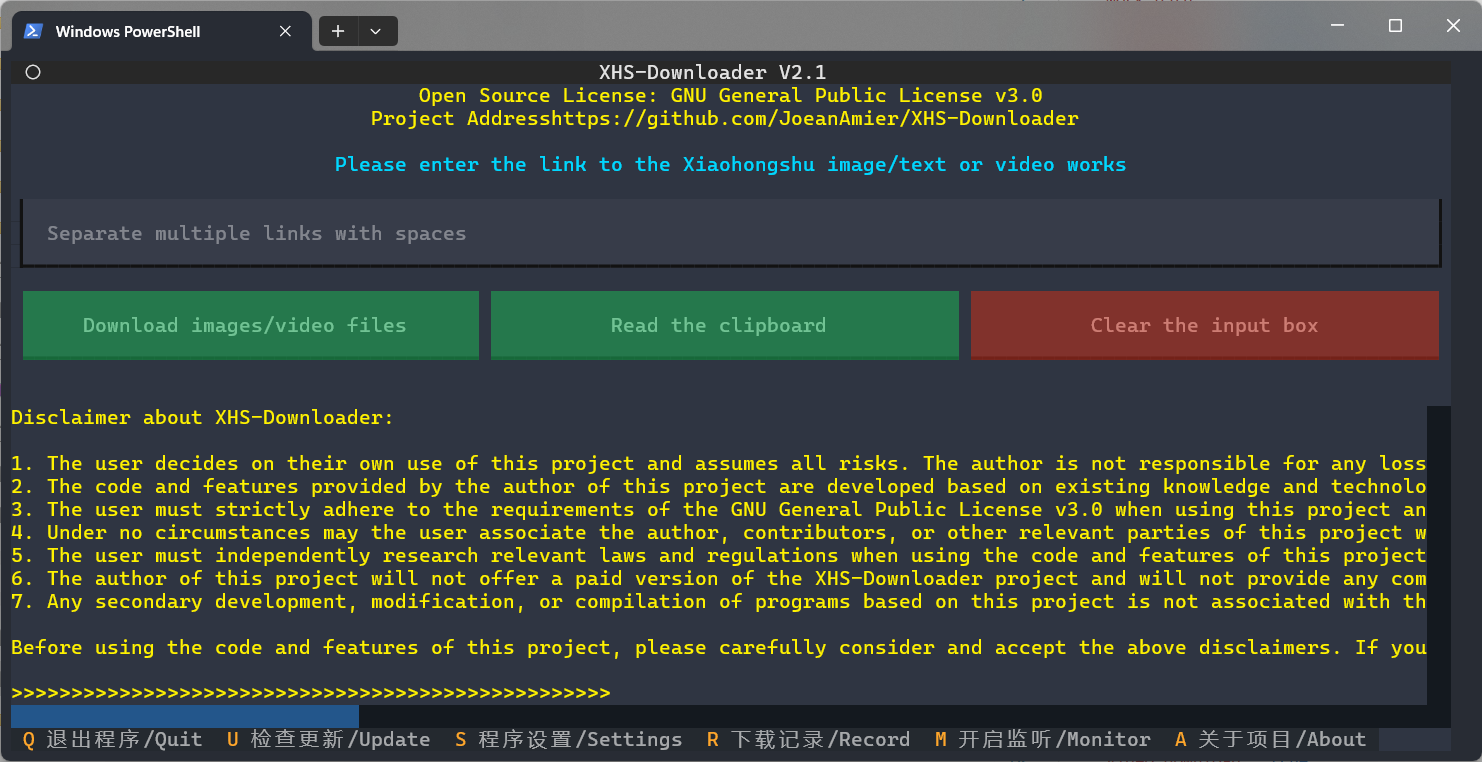This screenshot has width=1482, height=762.
Task: Open Settings from the footer bar
Action: click(x=569, y=739)
